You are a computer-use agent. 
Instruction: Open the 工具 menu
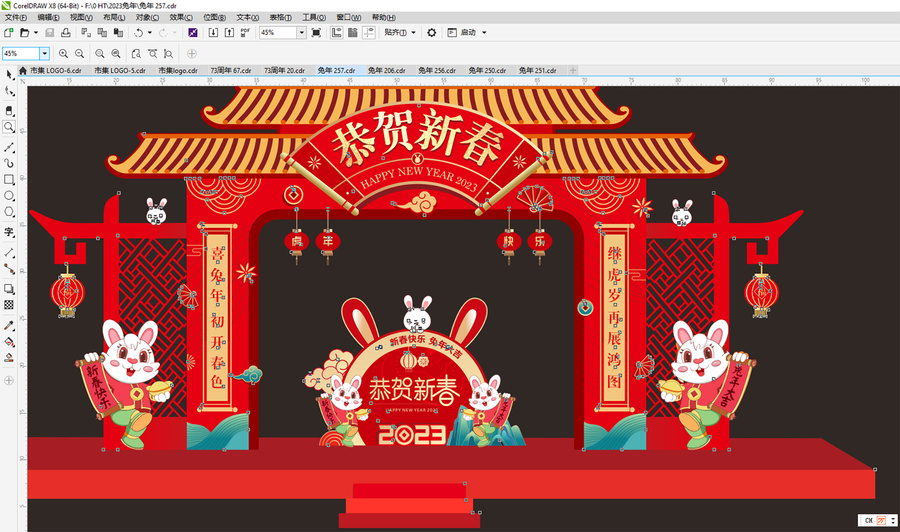point(314,17)
